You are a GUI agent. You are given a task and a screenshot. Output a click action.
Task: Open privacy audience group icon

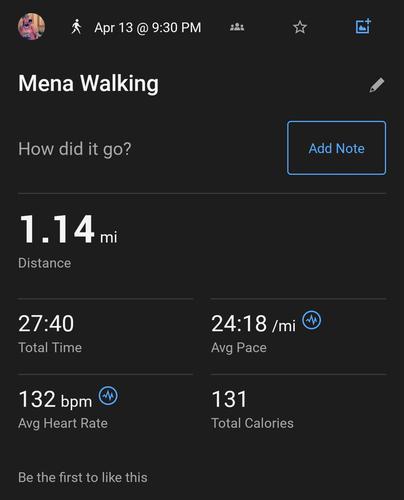coord(237,27)
